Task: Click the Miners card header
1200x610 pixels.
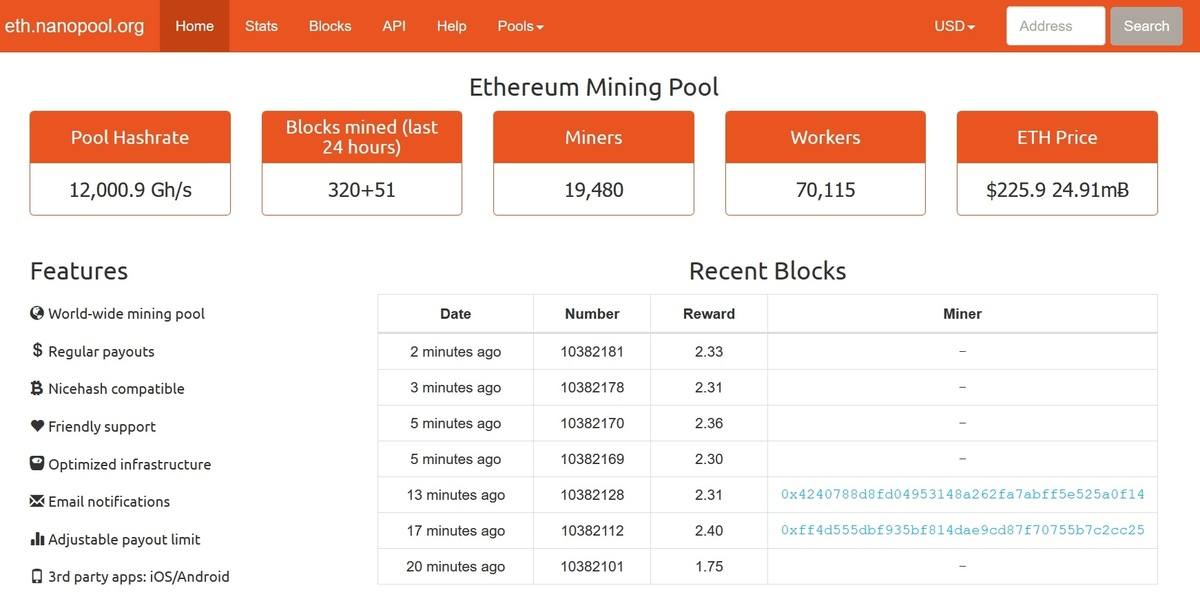Action: click(594, 137)
